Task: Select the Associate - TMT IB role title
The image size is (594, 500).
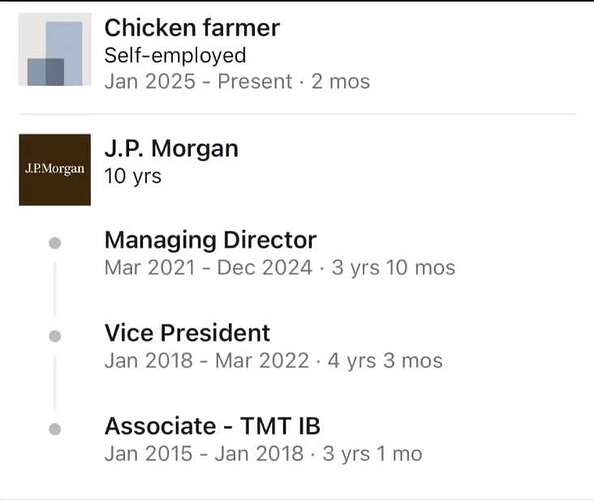Action: (x=213, y=426)
